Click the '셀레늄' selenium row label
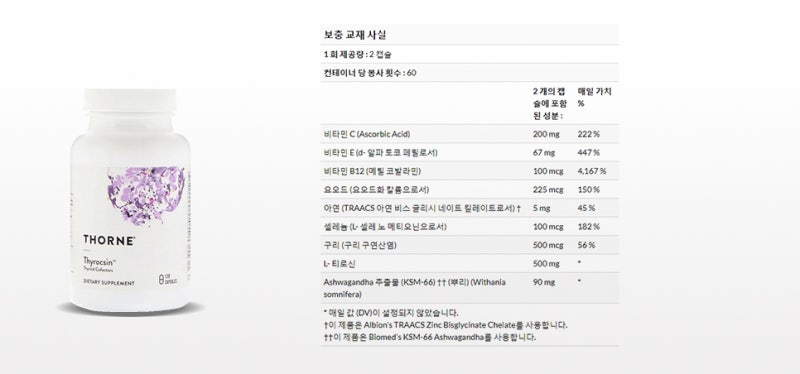 point(385,227)
